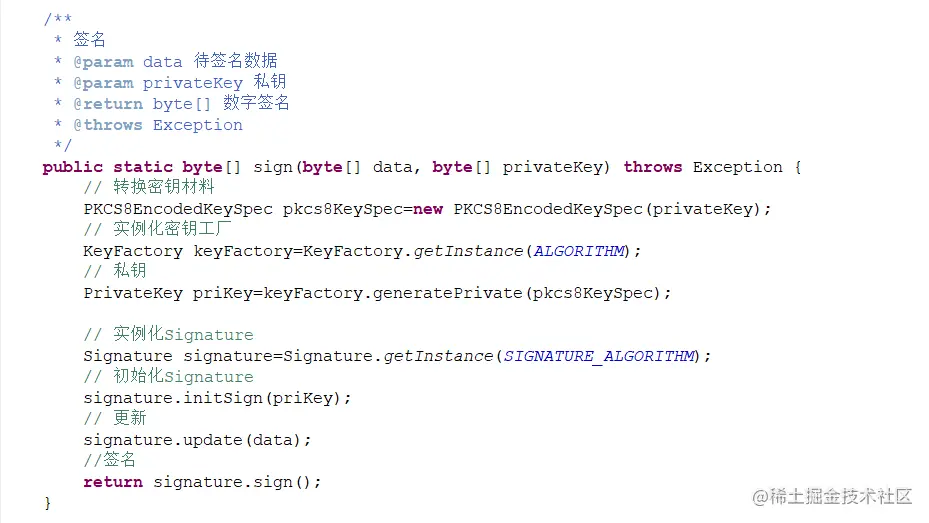The height and width of the screenshot is (523, 929).
Task: Click the @throws Exception javadoc tag
Action: tap(158, 125)
